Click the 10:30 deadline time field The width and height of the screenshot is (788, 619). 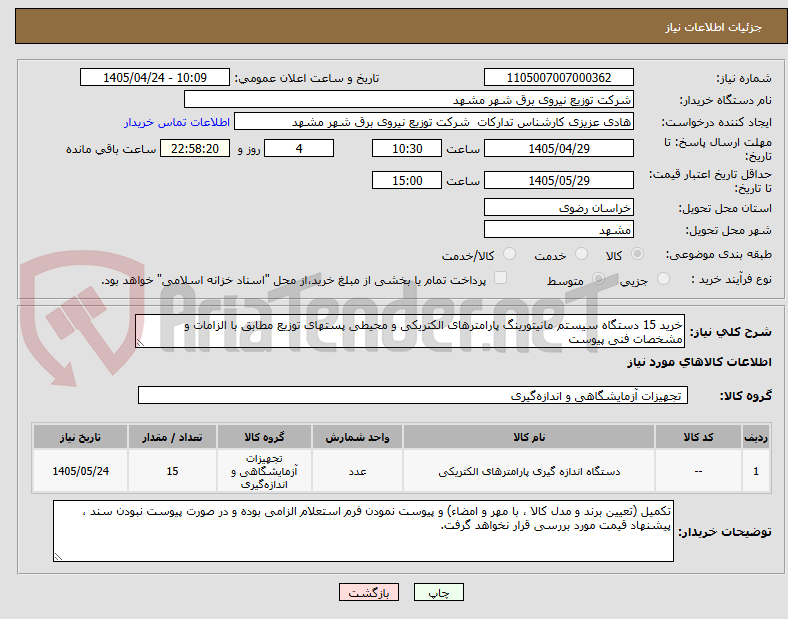coord(407,148)
